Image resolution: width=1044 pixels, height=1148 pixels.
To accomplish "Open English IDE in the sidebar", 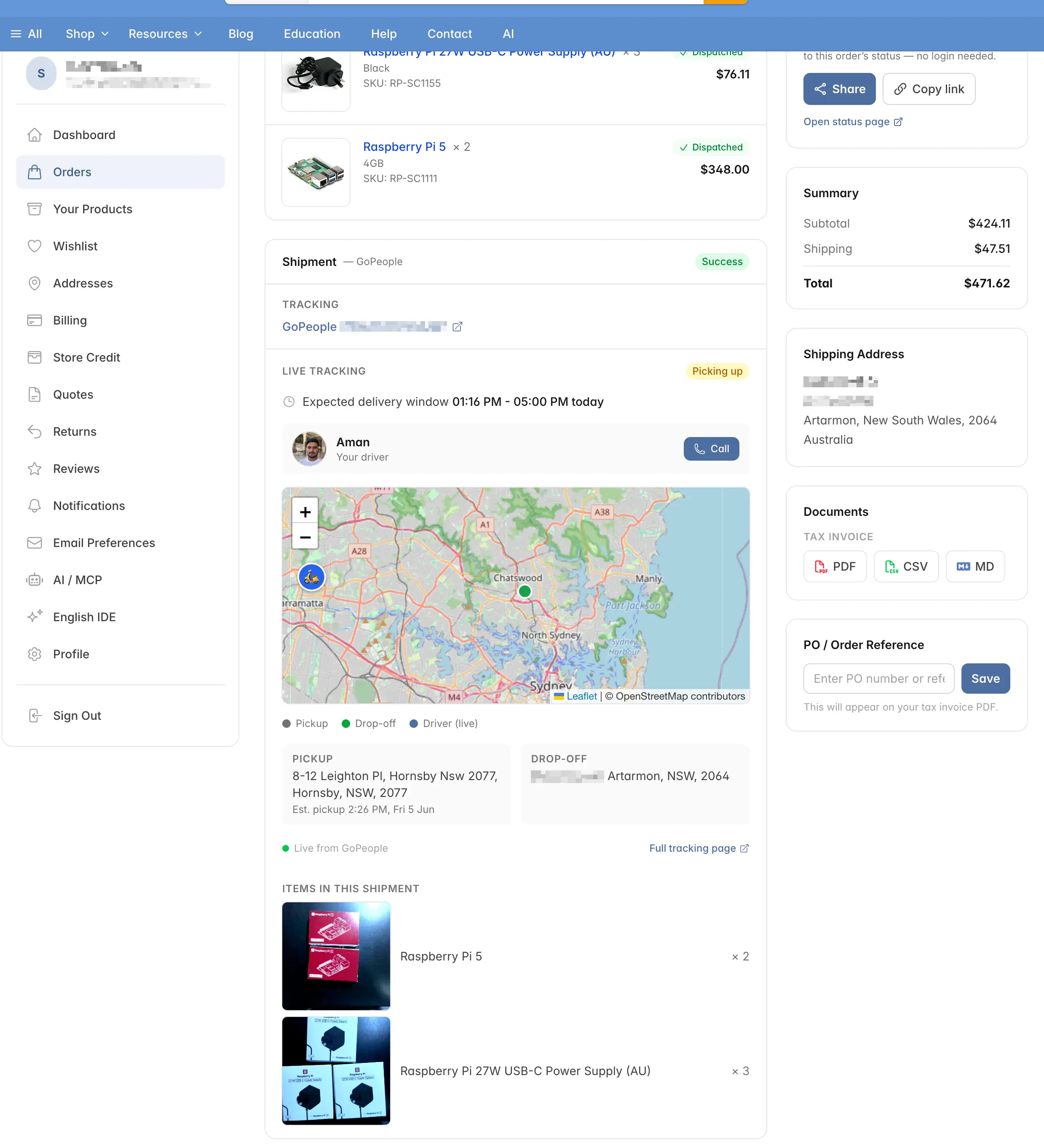I will click(x=120, y=617).
